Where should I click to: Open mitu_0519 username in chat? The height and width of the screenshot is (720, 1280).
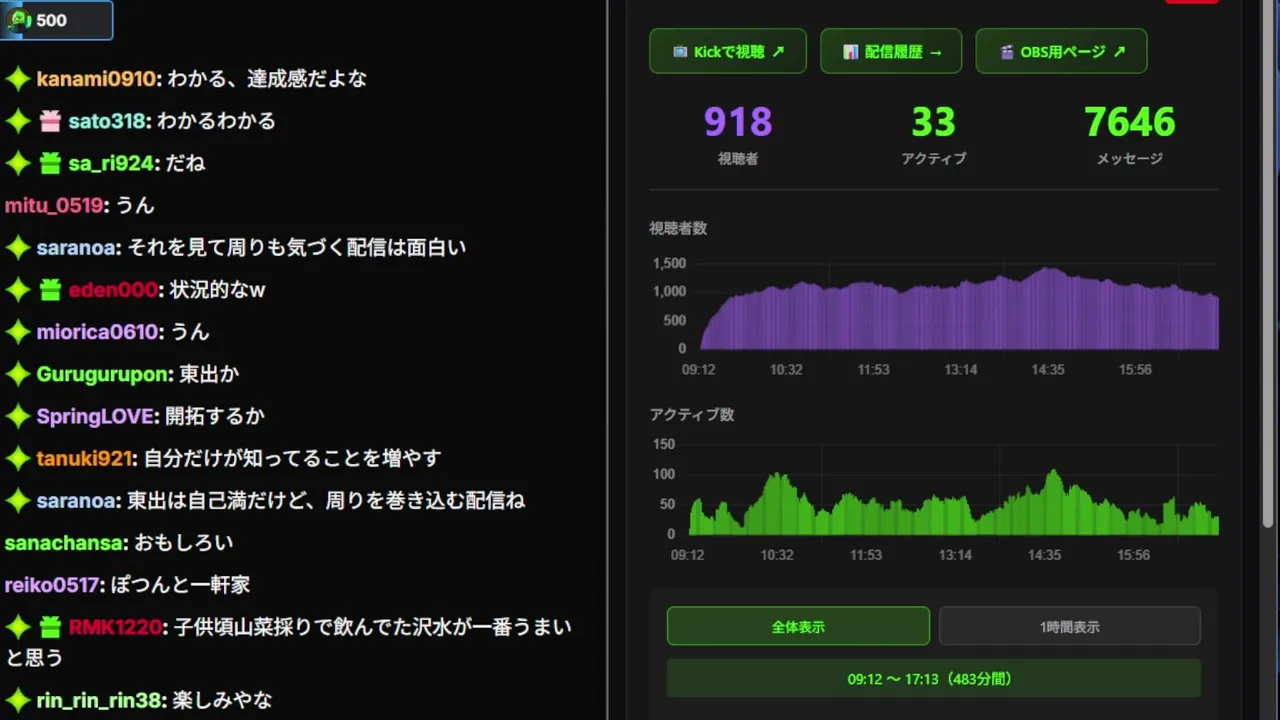coord(54,205)
